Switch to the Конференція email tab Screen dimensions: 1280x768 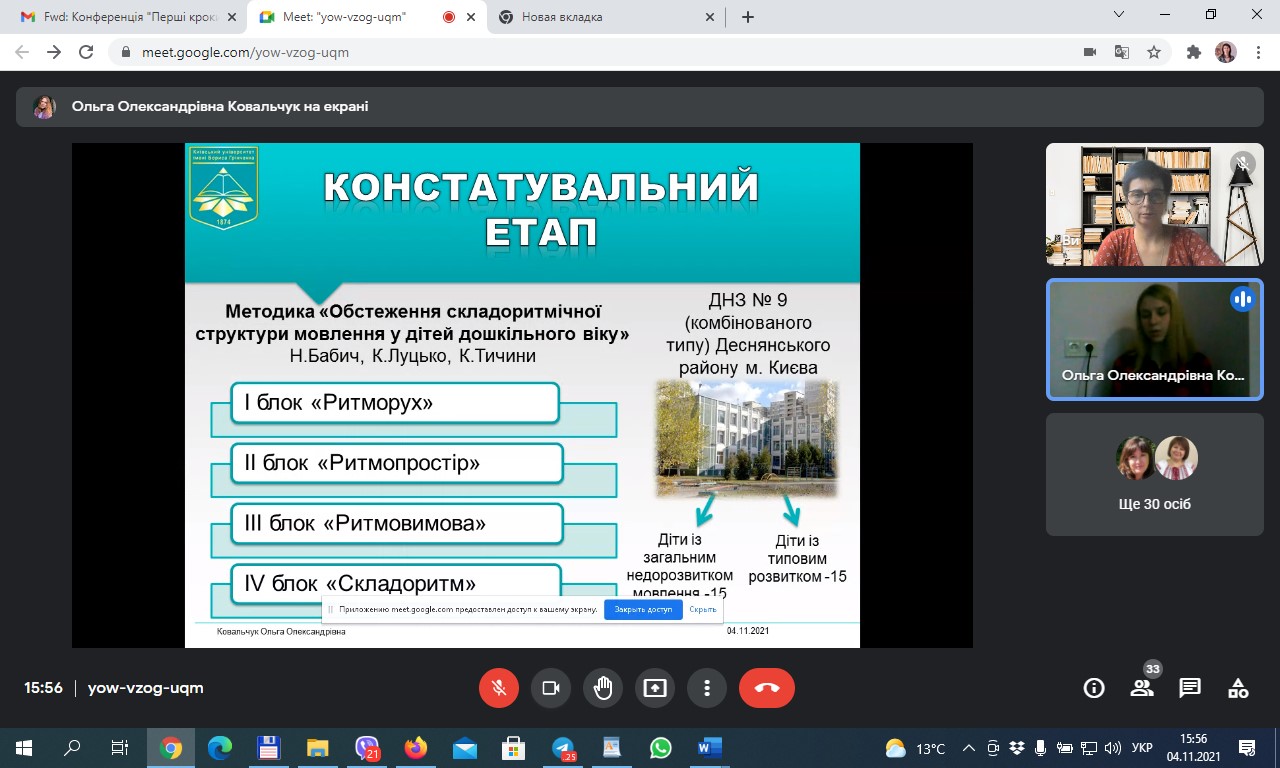[120, 15]
